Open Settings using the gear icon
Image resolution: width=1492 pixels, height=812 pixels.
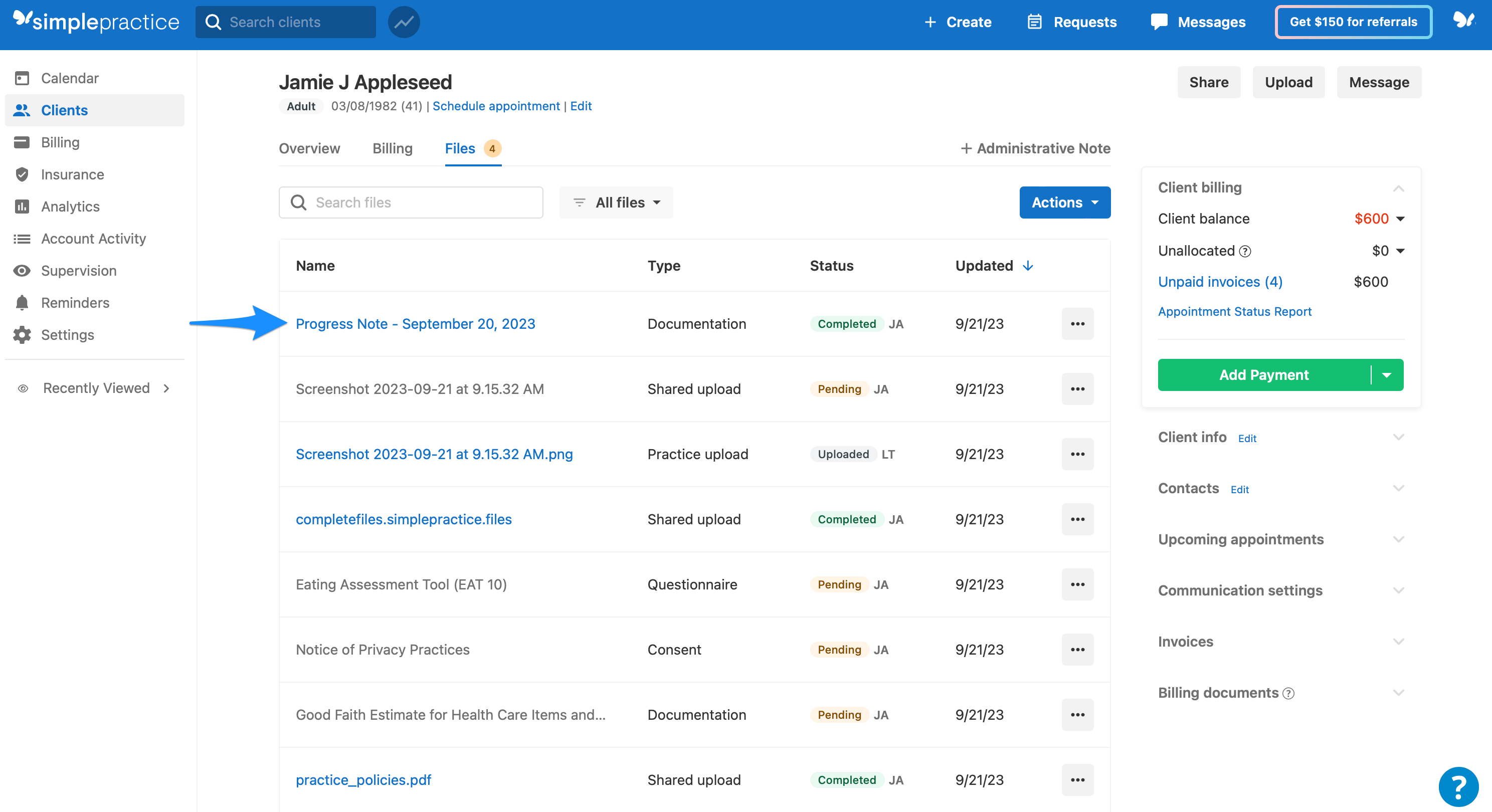click(x=22, y=334)
